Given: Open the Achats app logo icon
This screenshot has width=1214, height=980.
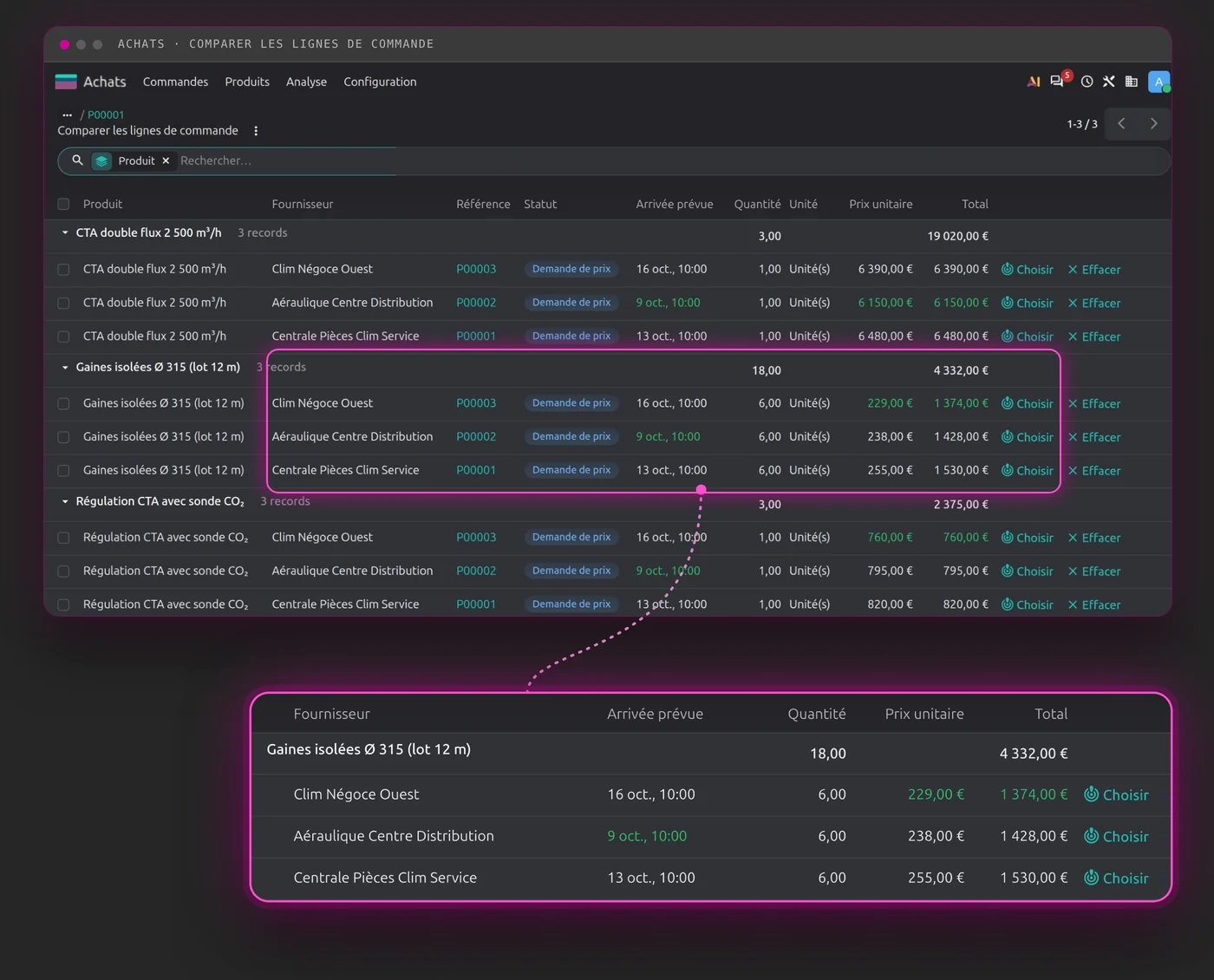Looking at the screenshot, I should tap(66, 82).
